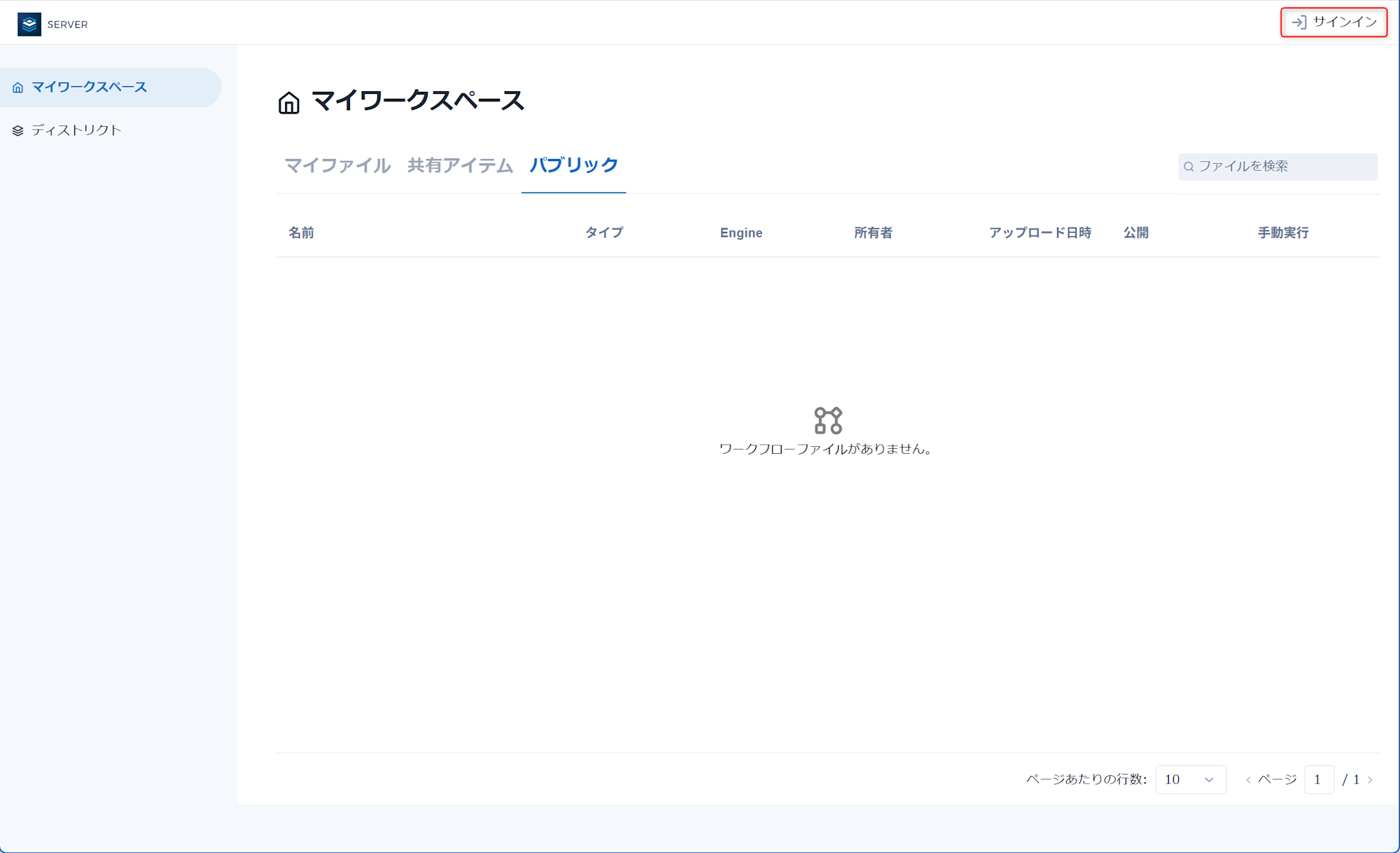
Task: Go to previous page with left chevron
Action: [1248, 779]
